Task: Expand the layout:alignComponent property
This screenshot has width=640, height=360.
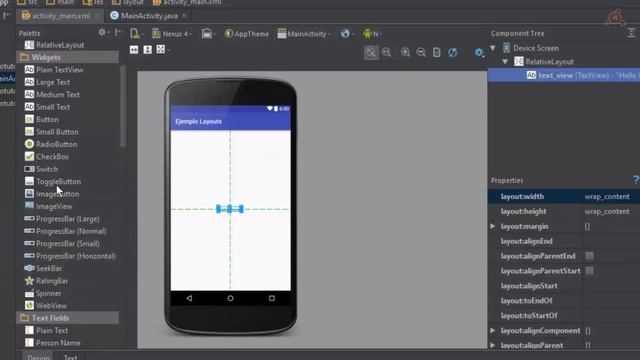Action: pyautogui.click(x=493, y=331)
